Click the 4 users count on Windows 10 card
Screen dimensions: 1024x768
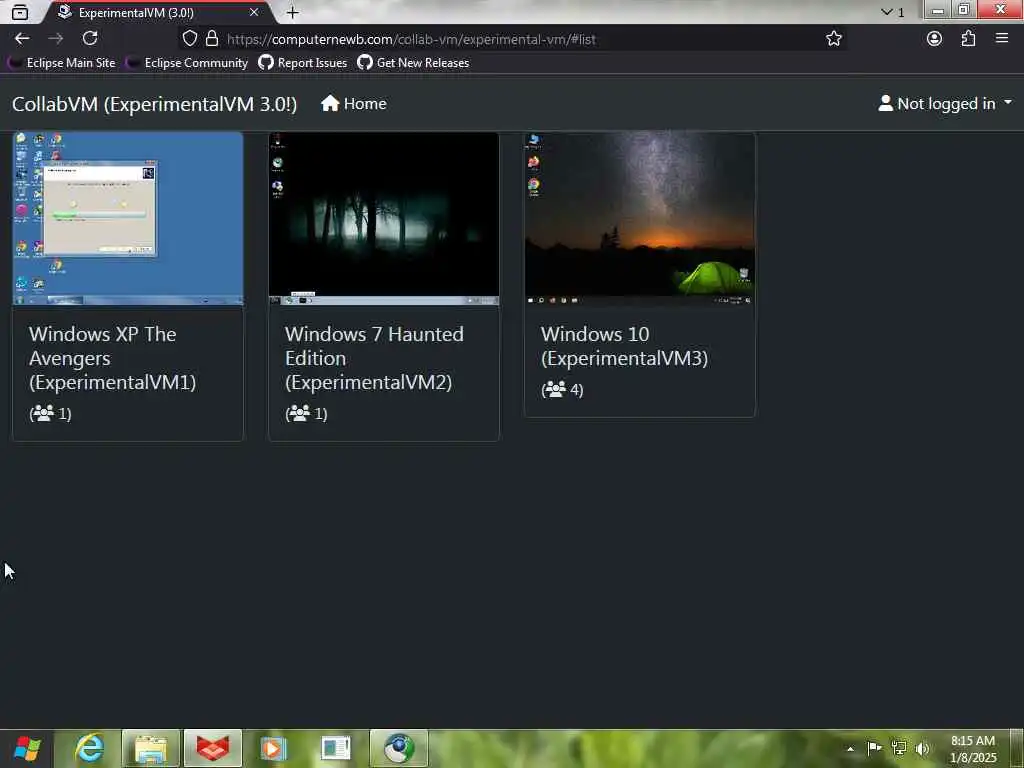[x=562, y=390]
